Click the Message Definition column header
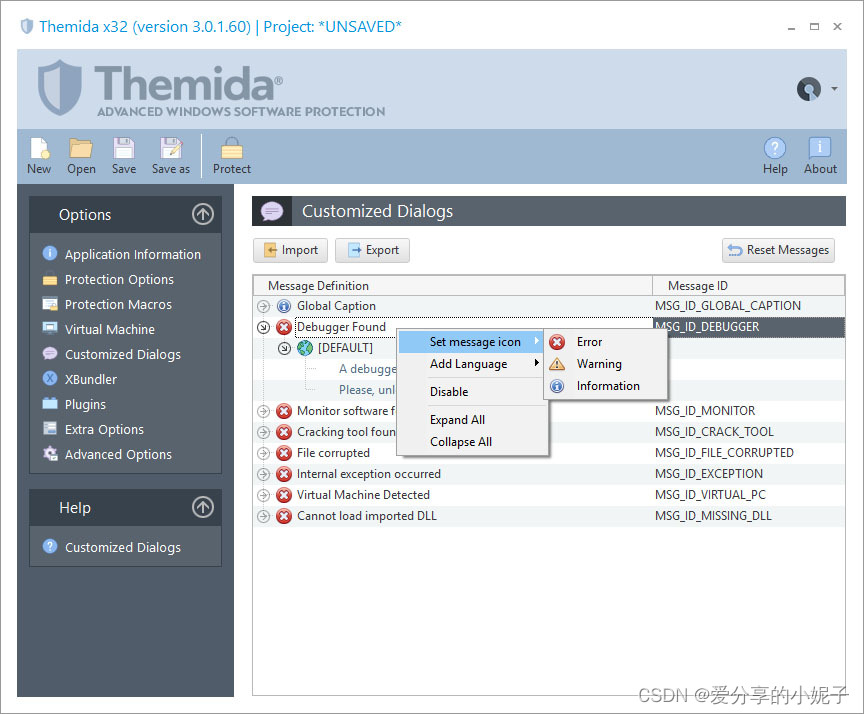Viewport: 864px width, 714px height. tap(453, 286)
